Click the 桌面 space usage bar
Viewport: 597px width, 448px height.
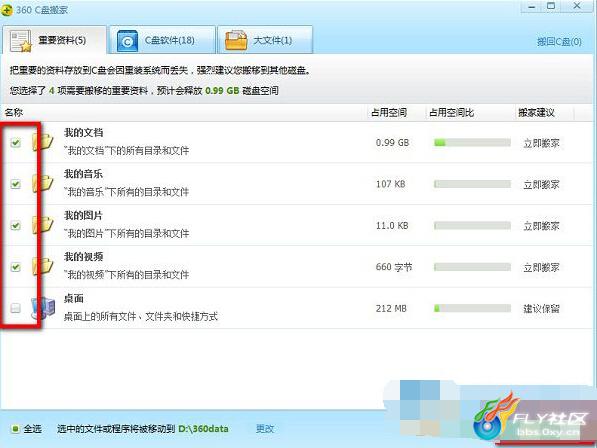pos(472,308)
